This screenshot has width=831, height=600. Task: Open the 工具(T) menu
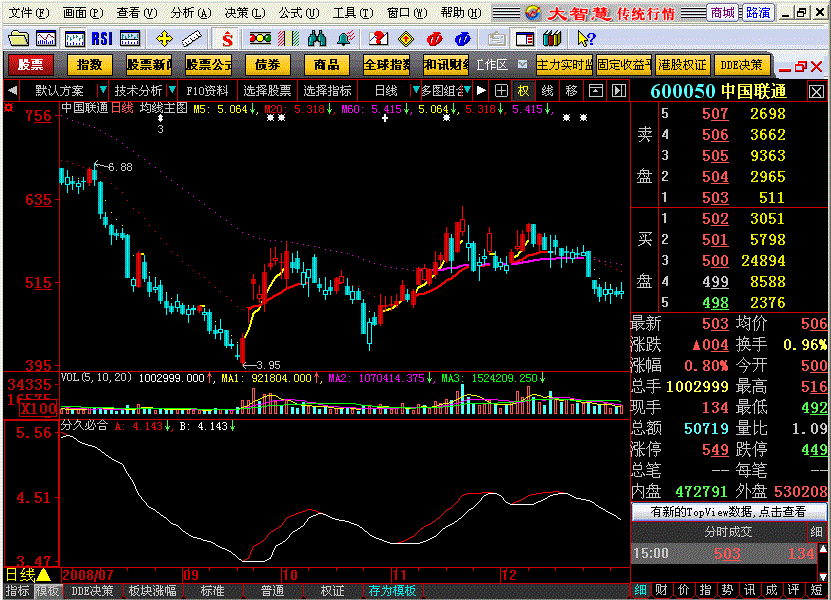click(353, 13)
